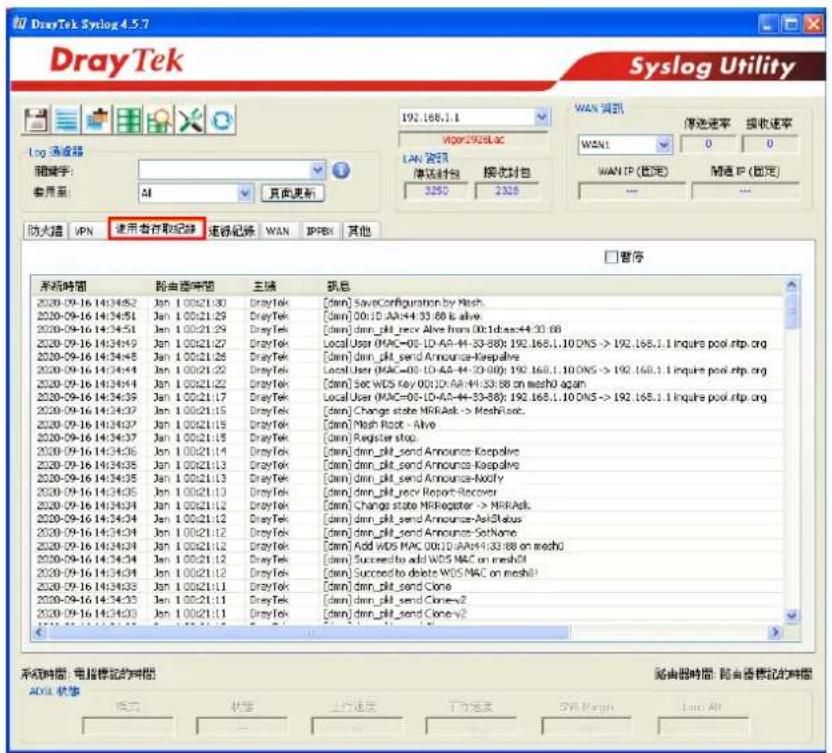Select the 'Set WDS Key' log row
This screenshot has width=832, height=753.
[407, 384]
